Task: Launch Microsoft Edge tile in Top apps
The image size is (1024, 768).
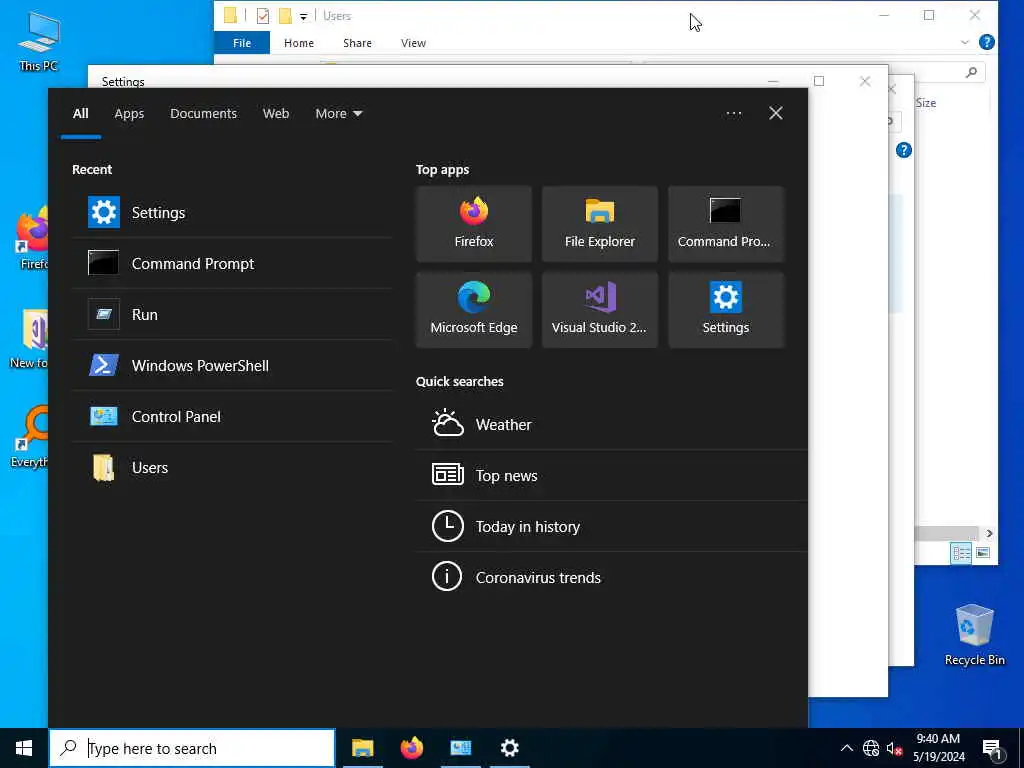Action: pos(473,310)
